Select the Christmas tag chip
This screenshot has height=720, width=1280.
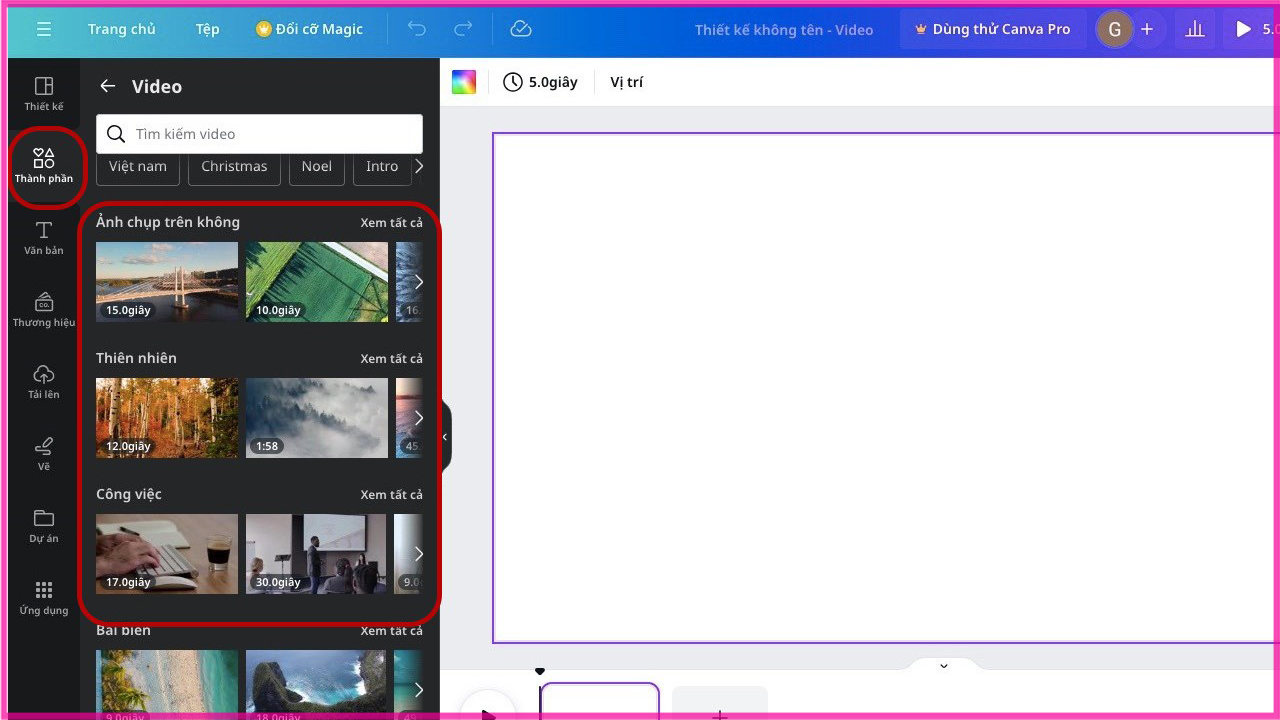[x=234, y=167]
